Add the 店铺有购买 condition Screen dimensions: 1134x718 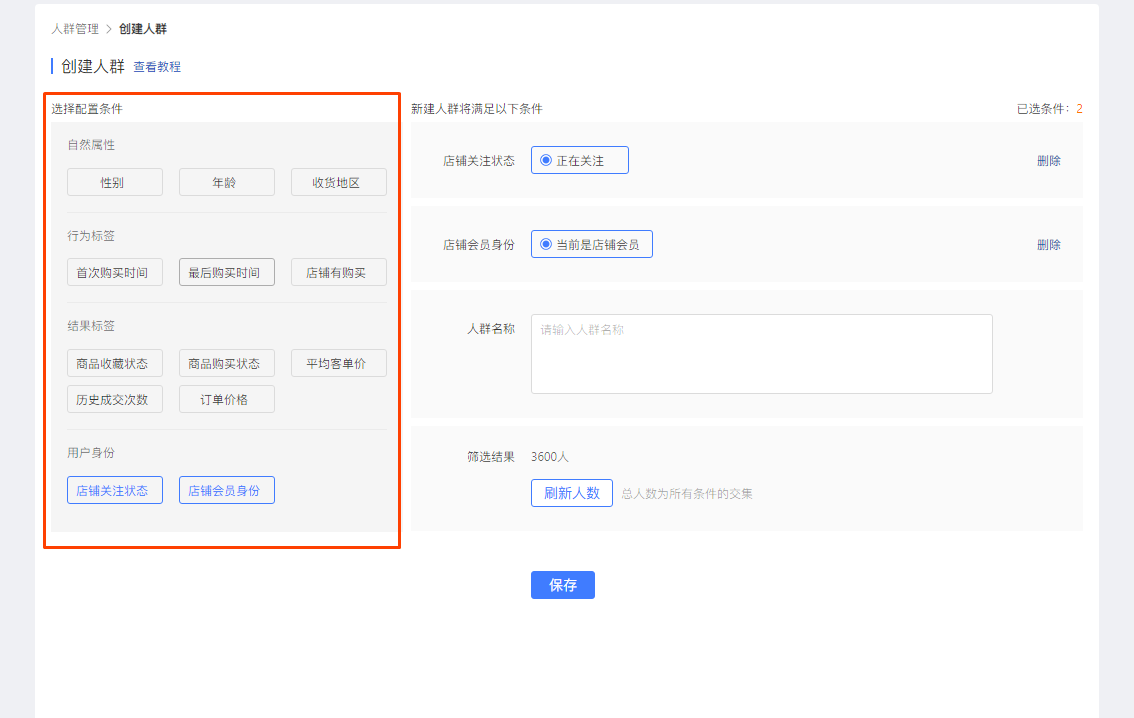point(338,272)
